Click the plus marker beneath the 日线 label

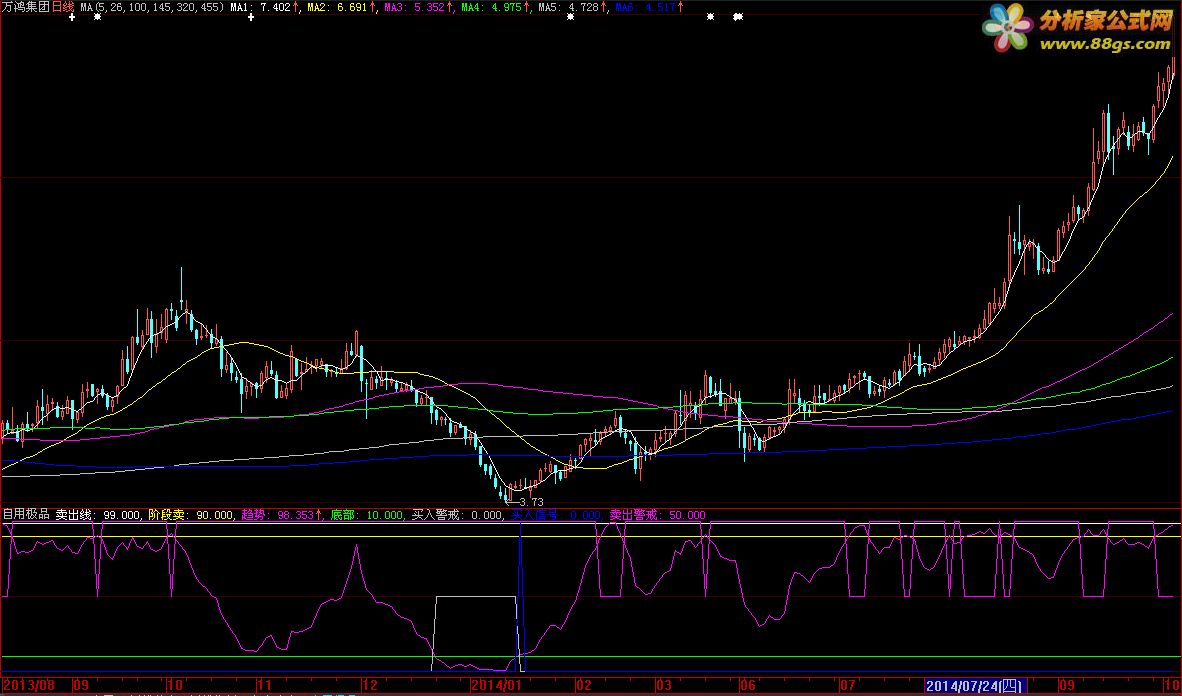(72, 17)
